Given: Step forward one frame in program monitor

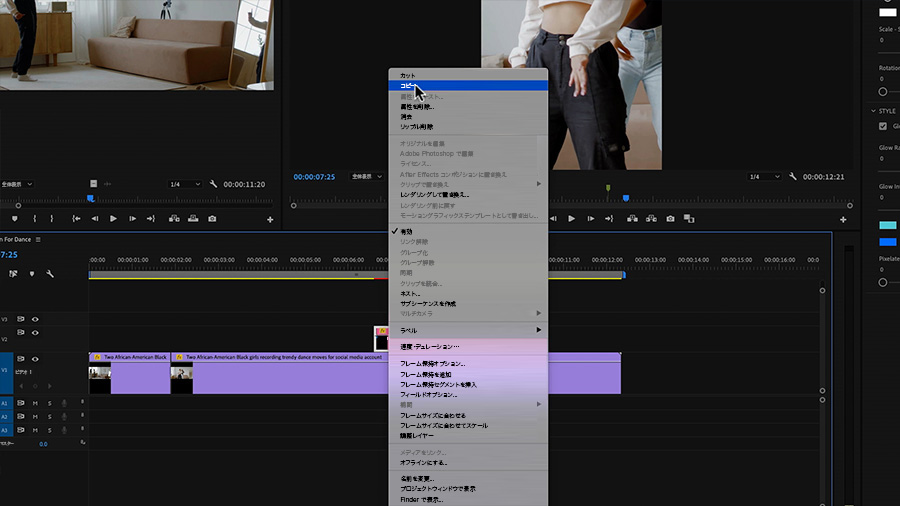Looking at the screenshot, I should point(590,219).
